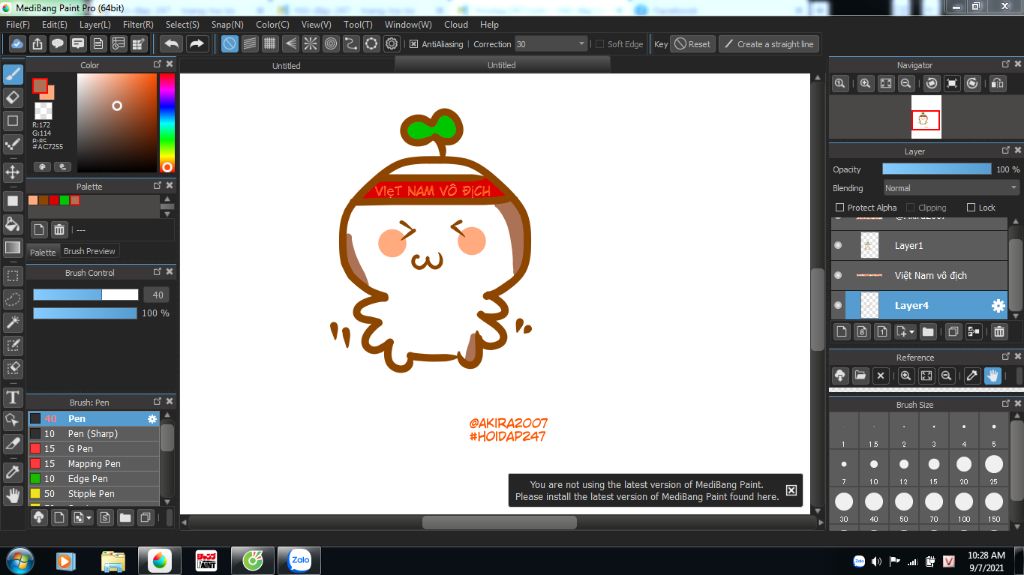Screen dimensions: 1024x575
Task: Enable Protect Alpha checkbox
Action: click(x=840, y=208)
